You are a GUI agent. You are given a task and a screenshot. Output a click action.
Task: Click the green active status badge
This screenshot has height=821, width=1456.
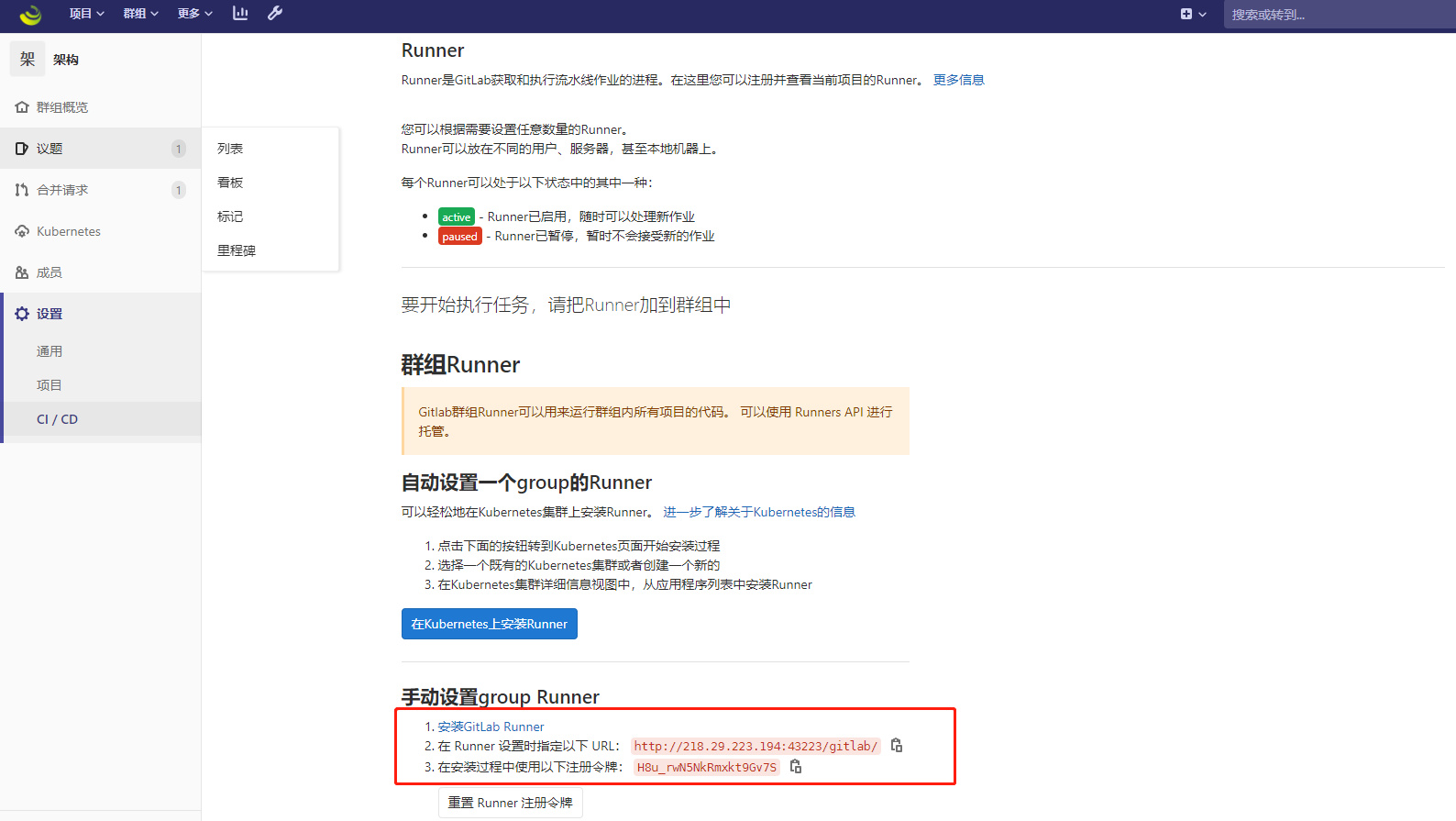[457, 217]
